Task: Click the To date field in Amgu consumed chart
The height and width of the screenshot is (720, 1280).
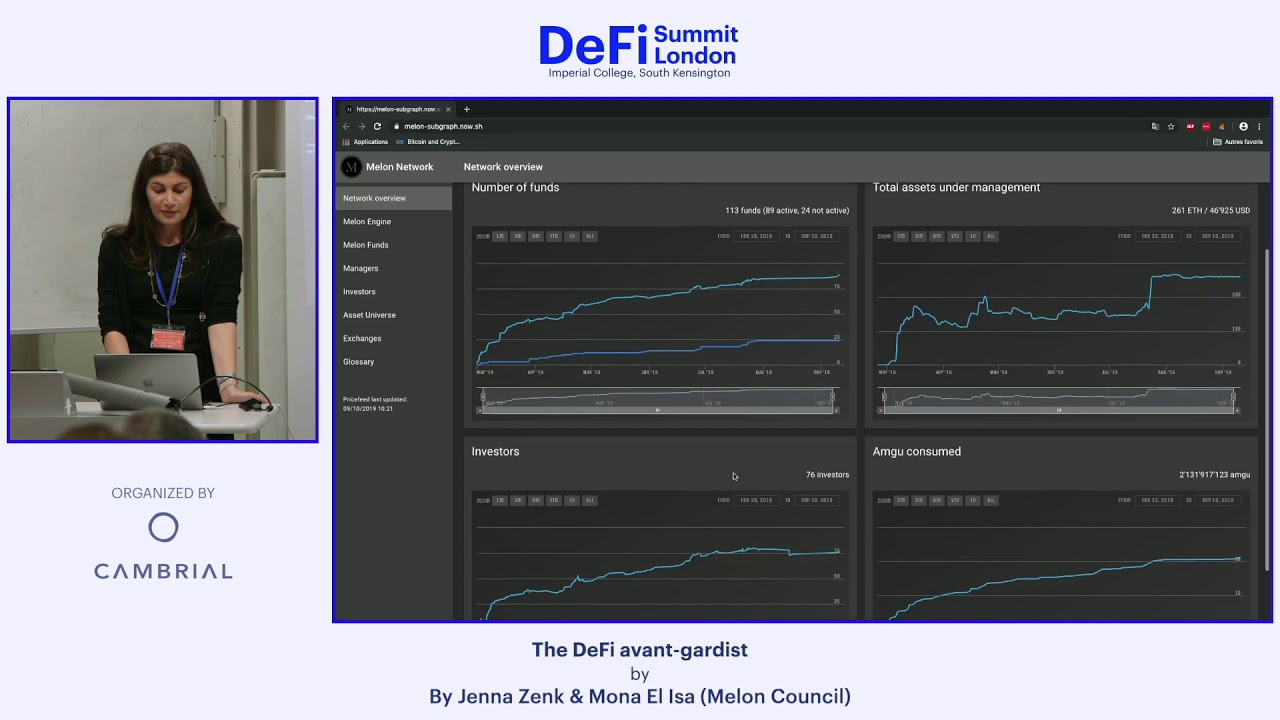Action: coord(1218,500)
